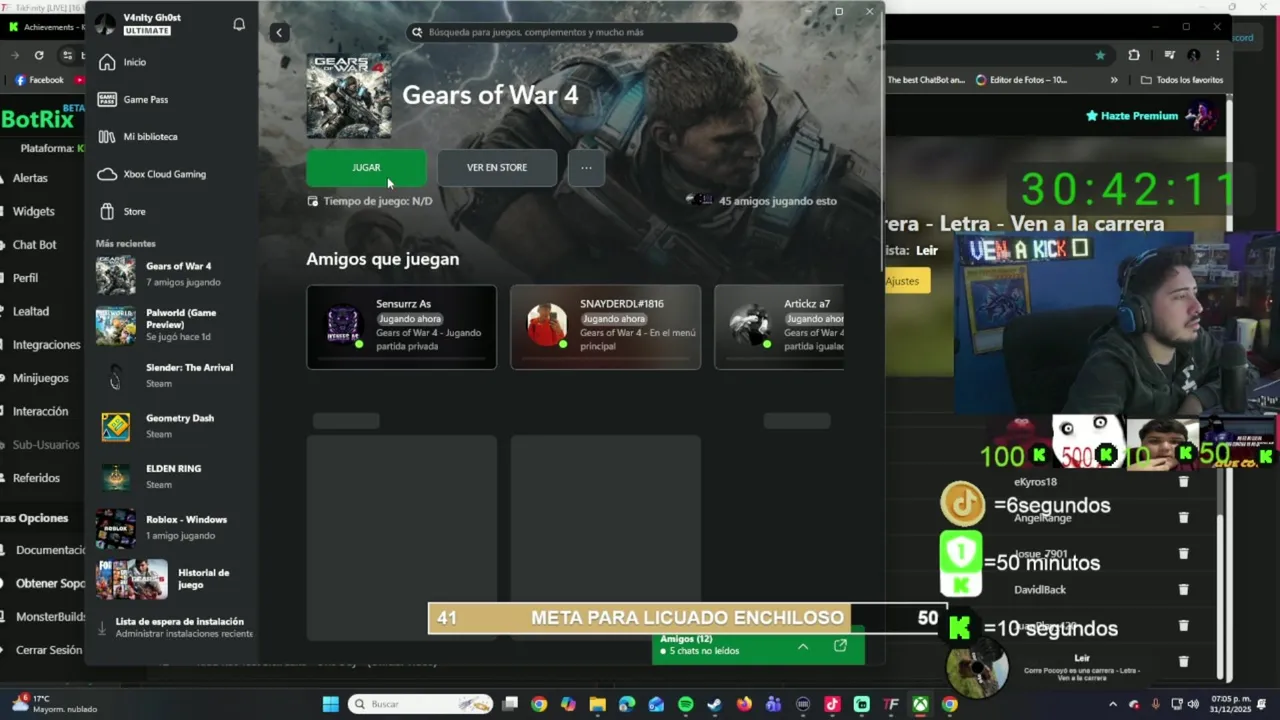Delete DavidBack queue entry trash icon

pos(1183,590)
